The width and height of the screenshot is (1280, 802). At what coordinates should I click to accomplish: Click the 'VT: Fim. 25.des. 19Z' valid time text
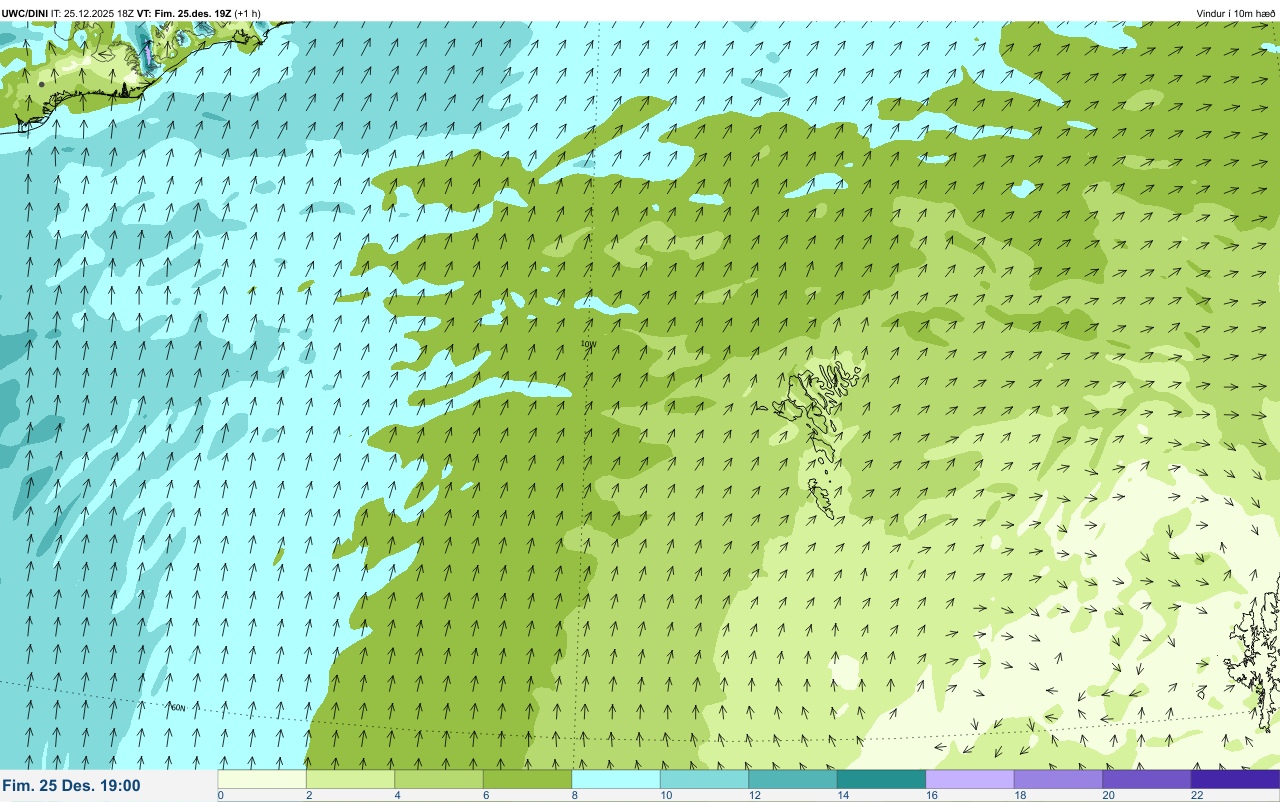point(185,13)
